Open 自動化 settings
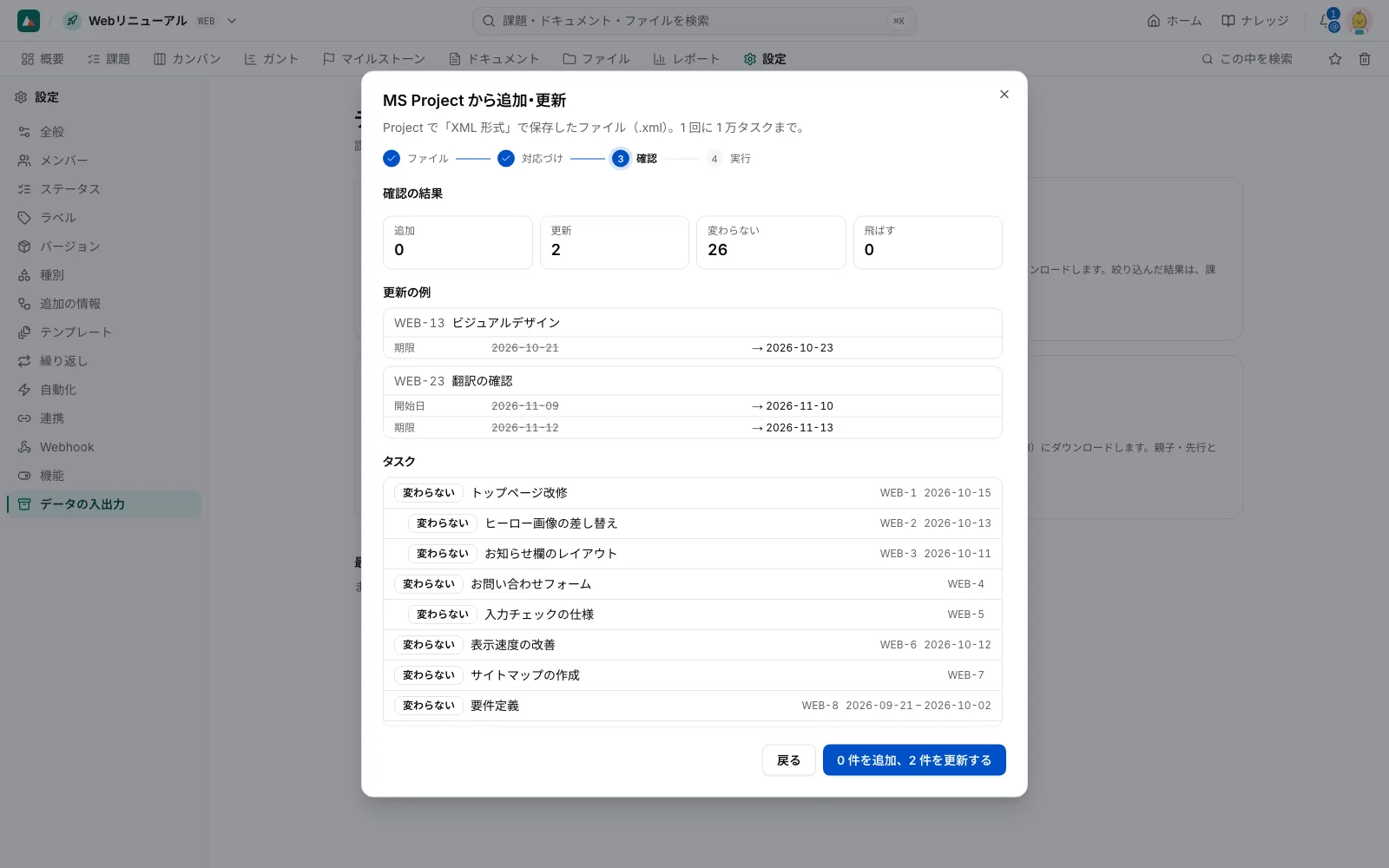The width and height of the screenshot is (1389, 868). click(104, 390)
